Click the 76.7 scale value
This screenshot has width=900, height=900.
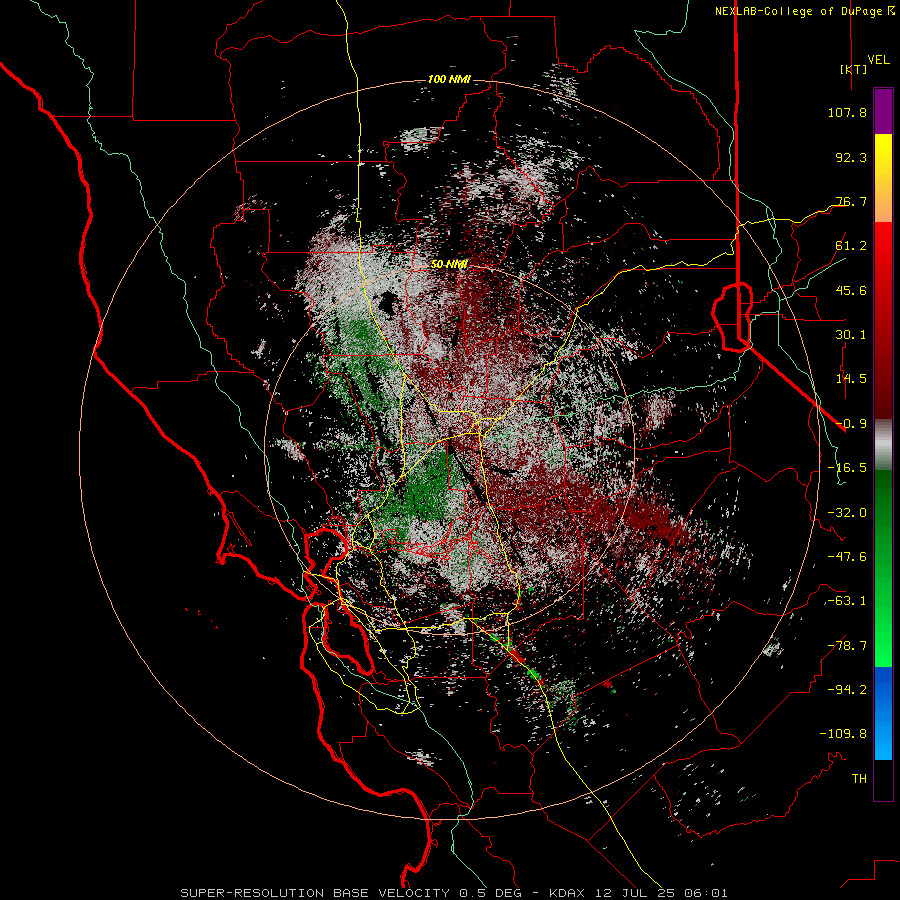(851, 201)
